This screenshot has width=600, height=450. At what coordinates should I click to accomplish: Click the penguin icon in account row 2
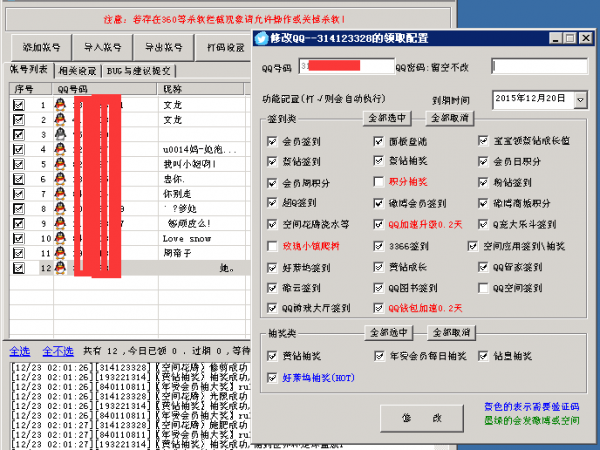[x=60, y=119]
